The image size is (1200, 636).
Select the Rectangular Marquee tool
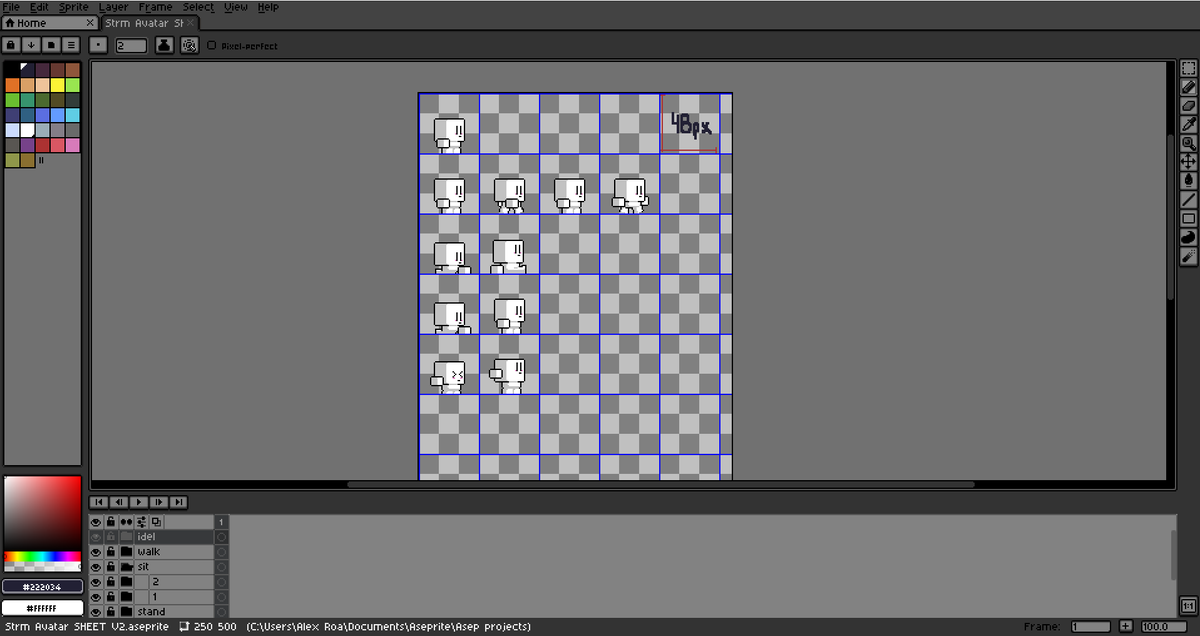[1188, 68]
